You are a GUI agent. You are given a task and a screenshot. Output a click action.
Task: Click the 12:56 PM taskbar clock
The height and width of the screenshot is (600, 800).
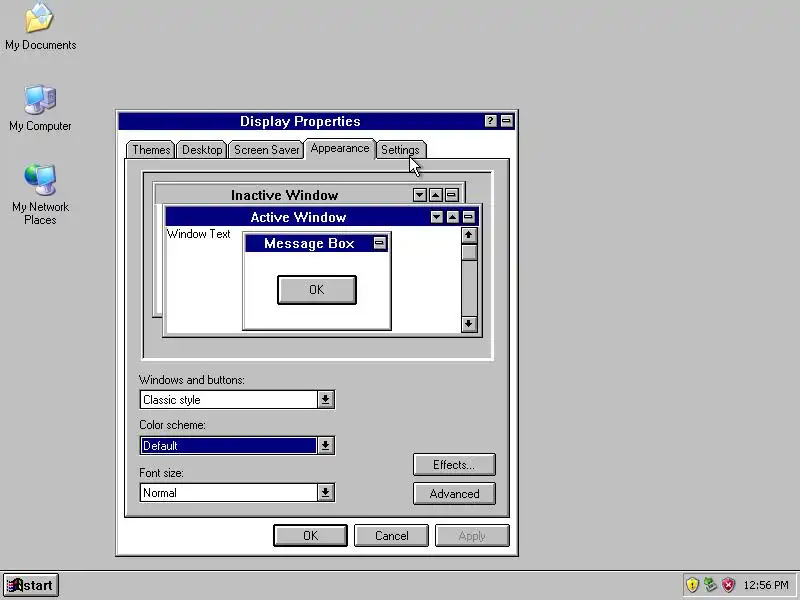coord(766,585)
